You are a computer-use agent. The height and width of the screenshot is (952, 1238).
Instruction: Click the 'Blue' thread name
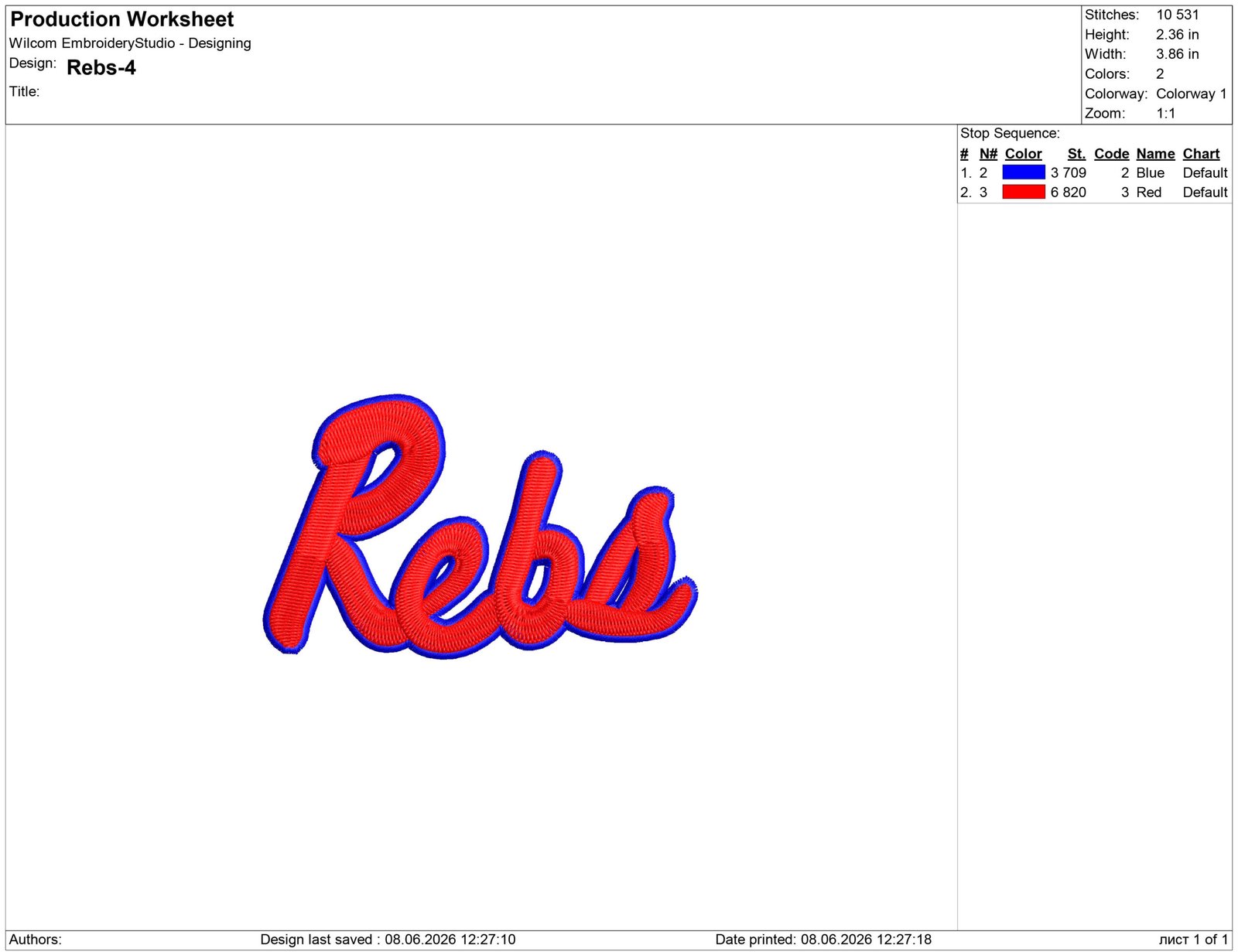click(1150, 172)
